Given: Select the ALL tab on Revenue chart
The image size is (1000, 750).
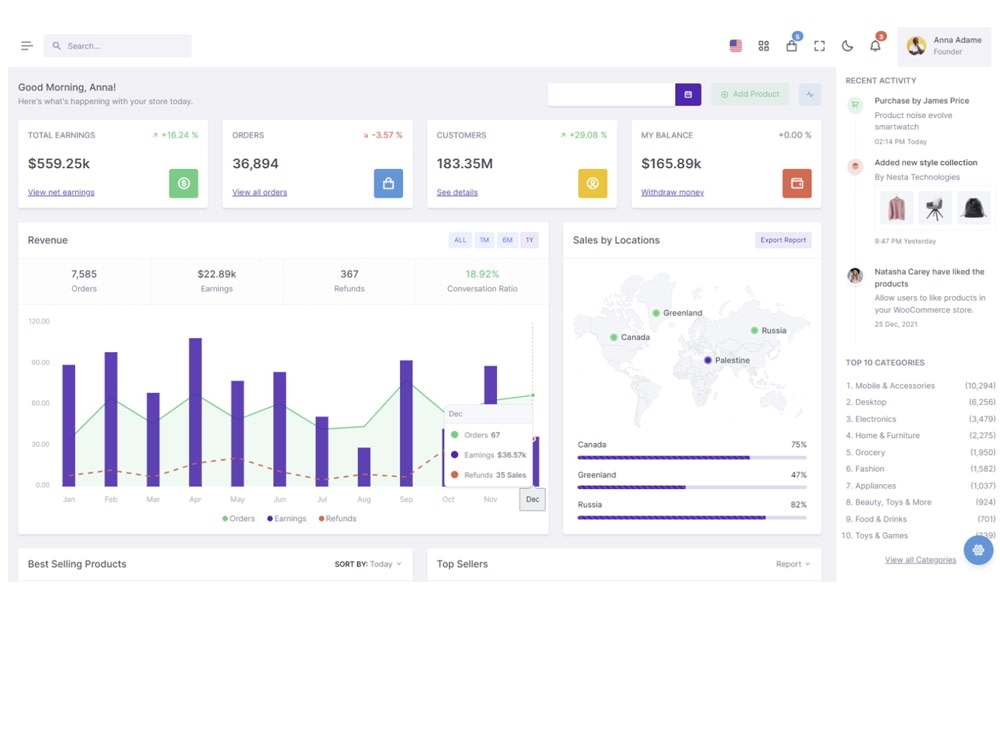Looking at the screenshot, I should pyautogui.click(x=460, y=240).
